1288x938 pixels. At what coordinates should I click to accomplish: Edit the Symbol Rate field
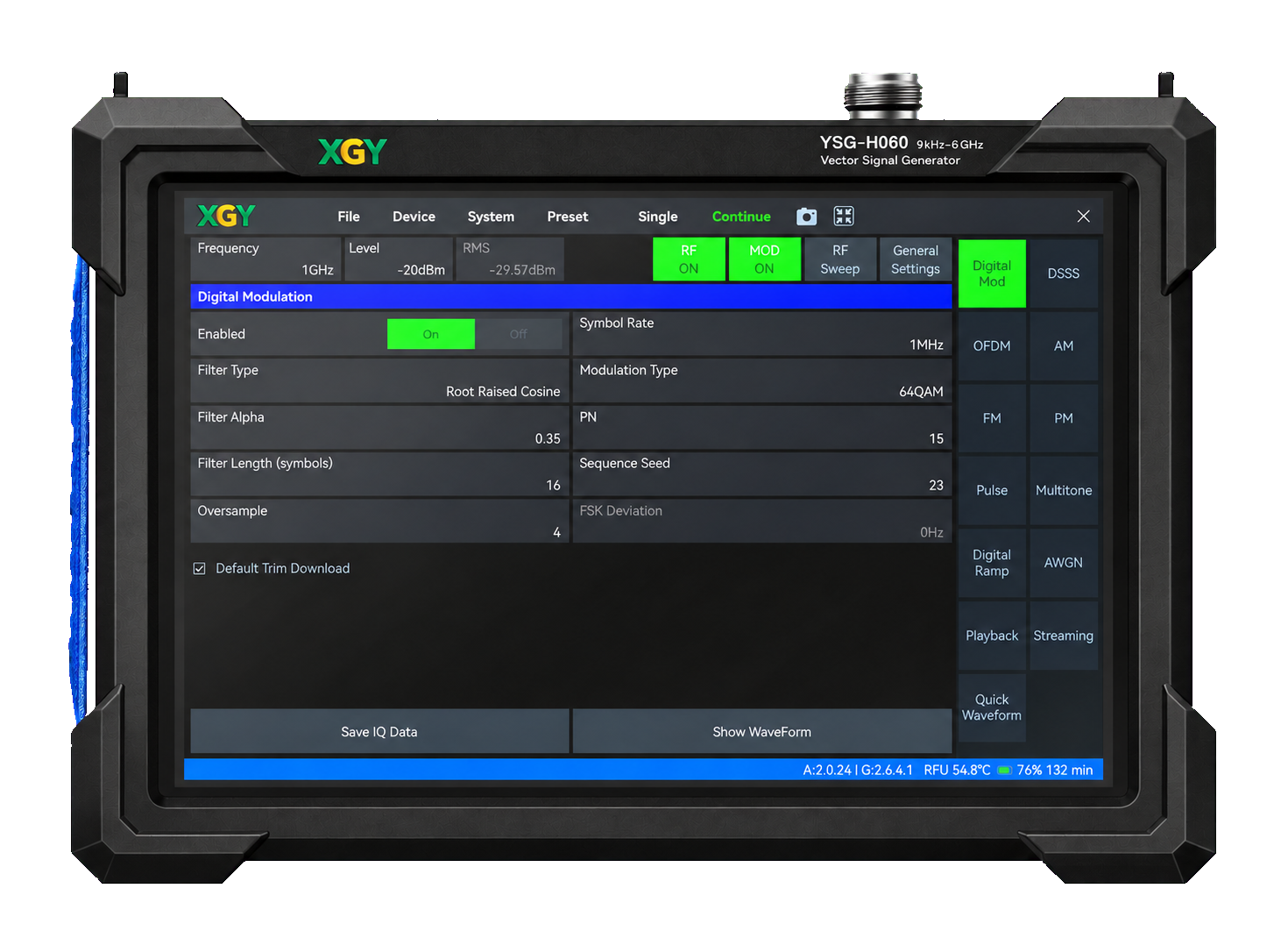point(761,334)
